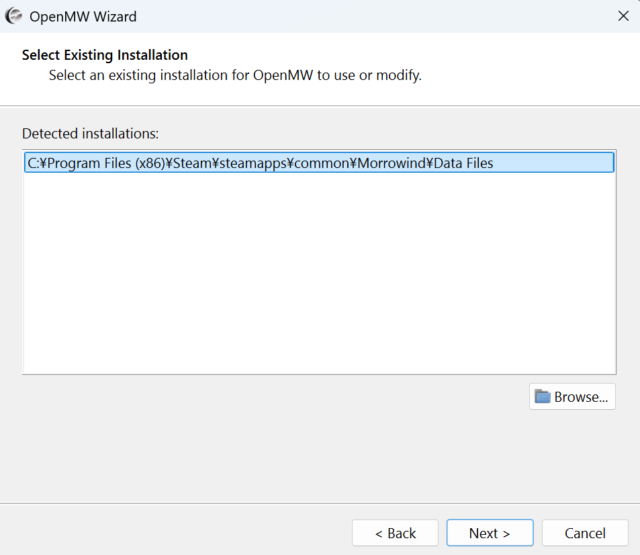Click the 'OpenMW Wizard' window title text
640x555 pixels.
(x=83, y=16)
